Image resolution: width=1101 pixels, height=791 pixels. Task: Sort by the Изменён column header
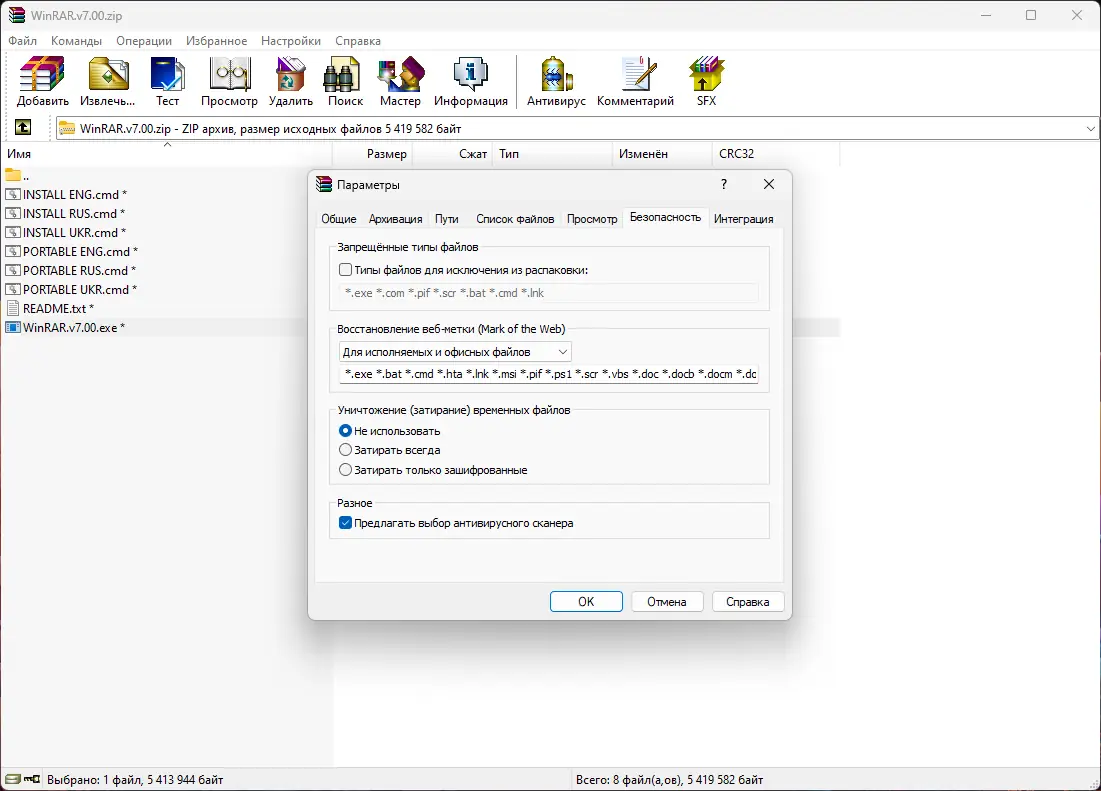(661, 154)
